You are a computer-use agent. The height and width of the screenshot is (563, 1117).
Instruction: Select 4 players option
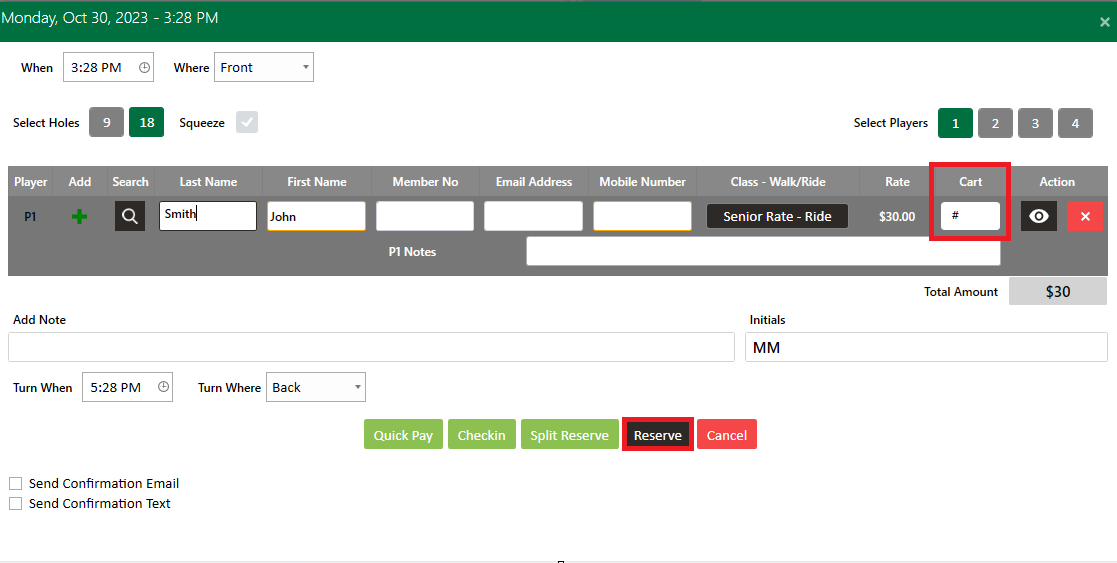coord(1075,123)
